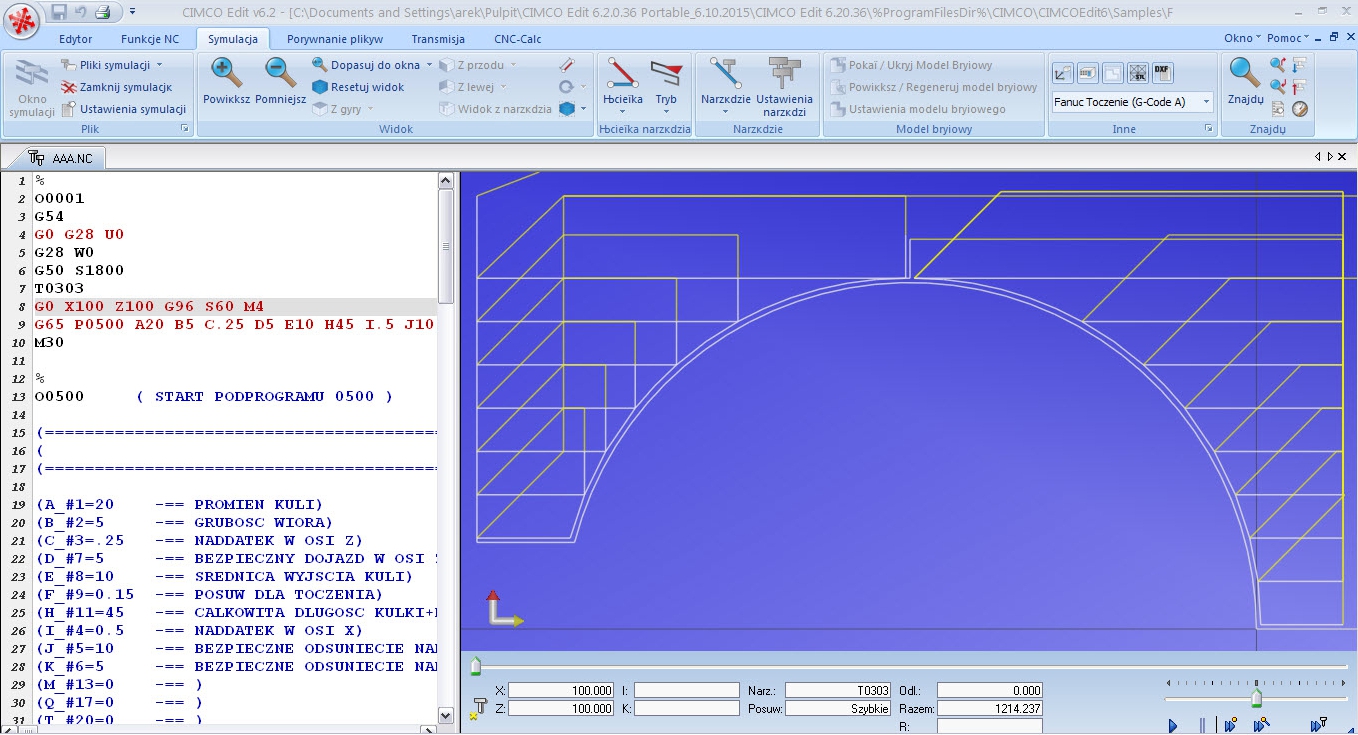The width and height of the screenshot is (1358, 735).
Task: Open the Pomoc menu
Action: (x=1287, y=38)
